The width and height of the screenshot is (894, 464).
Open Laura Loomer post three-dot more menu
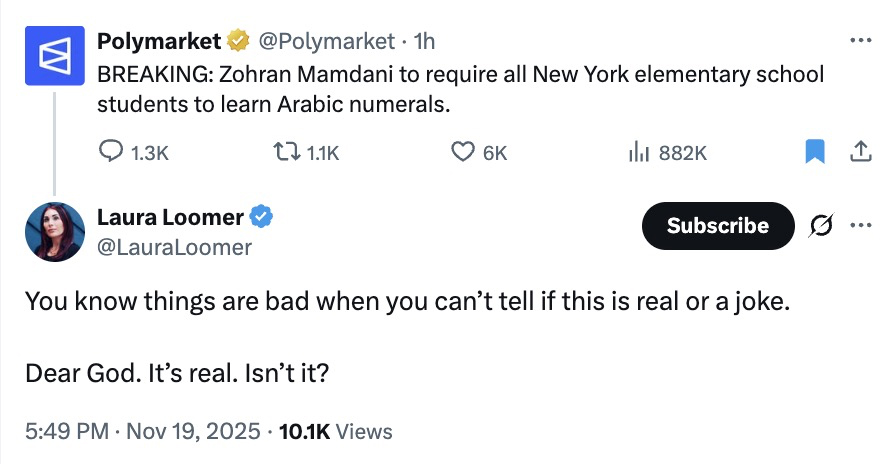859,225
